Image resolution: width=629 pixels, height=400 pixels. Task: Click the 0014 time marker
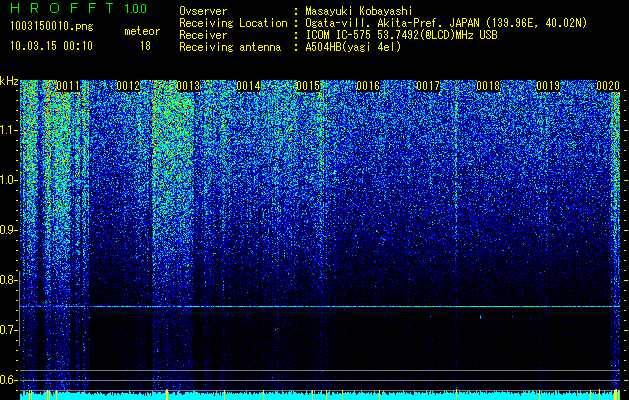248,86
